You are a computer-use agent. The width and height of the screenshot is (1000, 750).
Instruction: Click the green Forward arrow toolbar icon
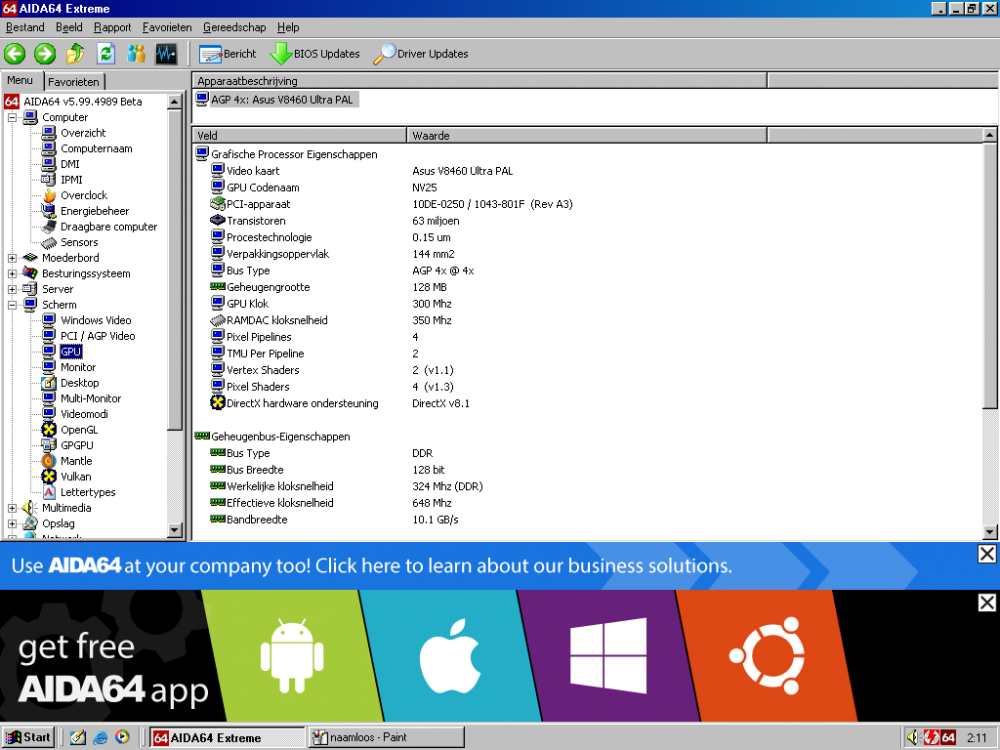pos(45,54)
